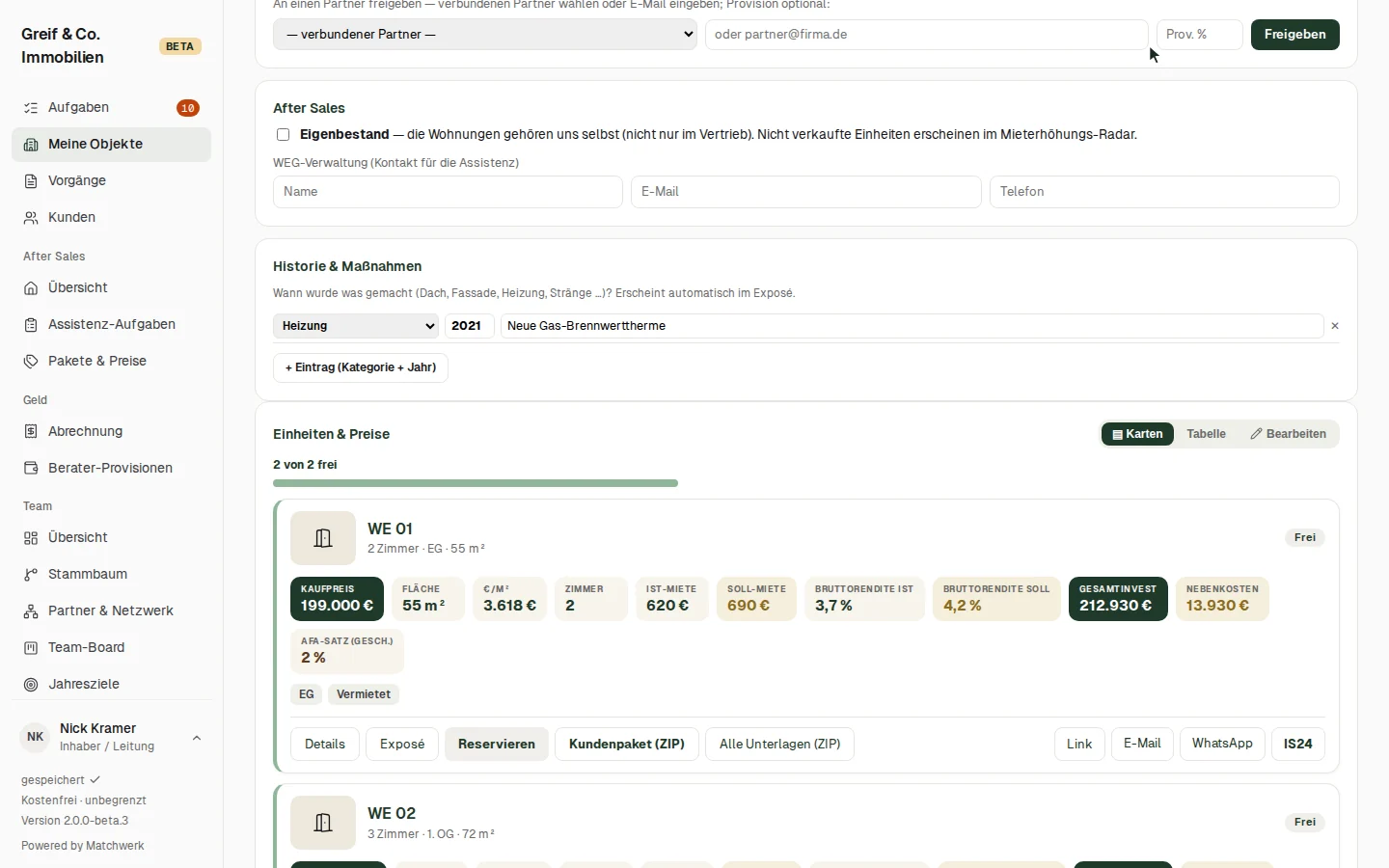Image resolution: width=1389 pixels, height=868 pixels.
Task: Click the Vermietet tag on WE 01
Action: [364, 694]
